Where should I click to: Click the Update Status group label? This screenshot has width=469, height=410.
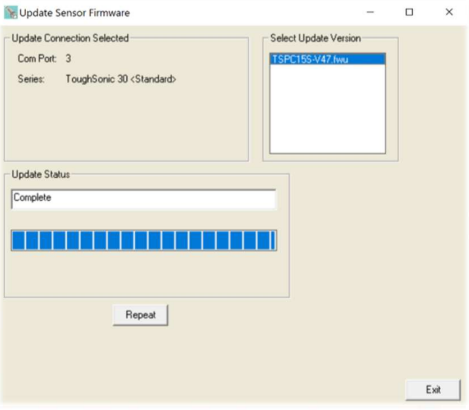point(41,174)
